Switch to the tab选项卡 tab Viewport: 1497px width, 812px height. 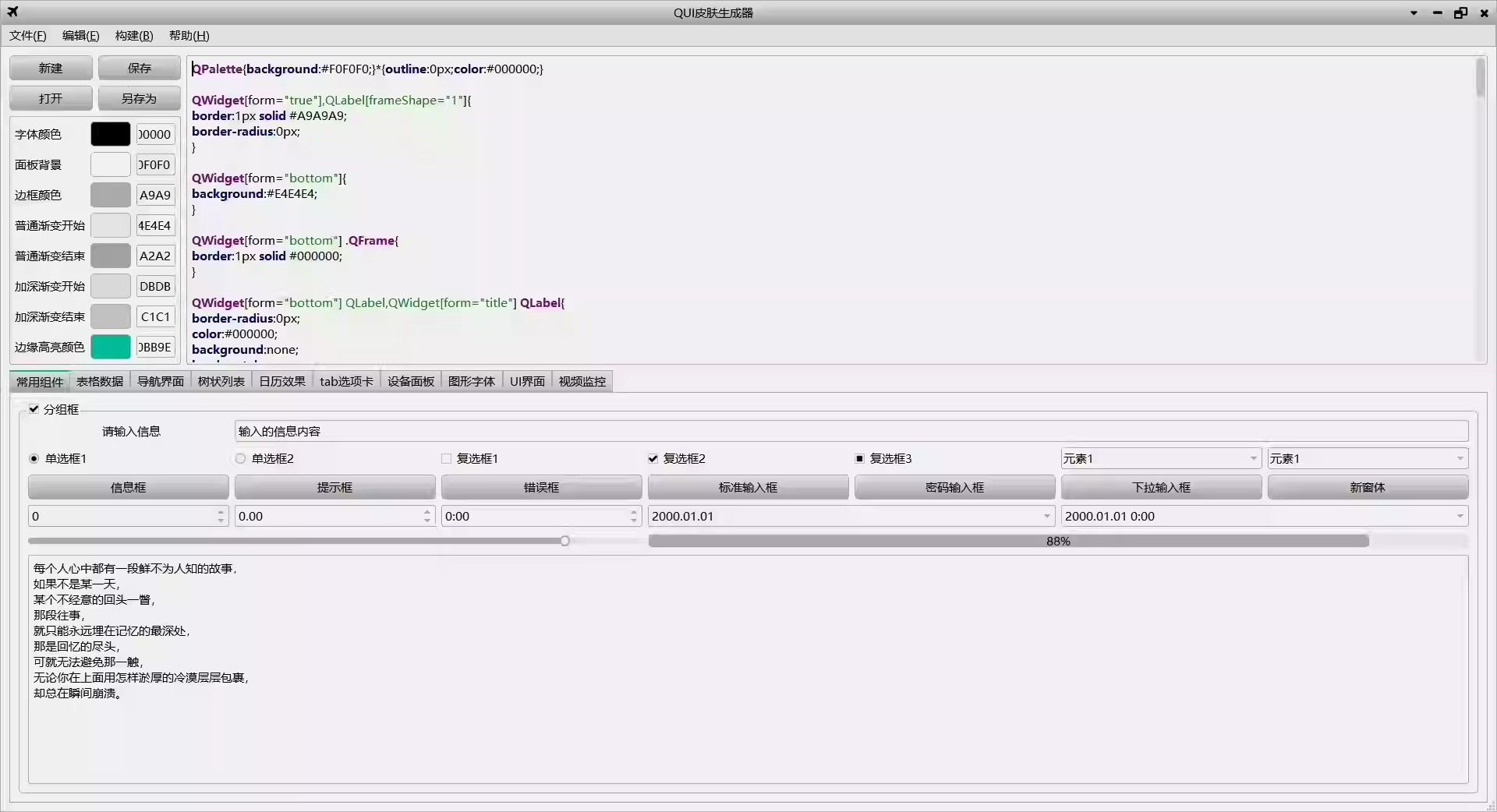pos(346,381)
